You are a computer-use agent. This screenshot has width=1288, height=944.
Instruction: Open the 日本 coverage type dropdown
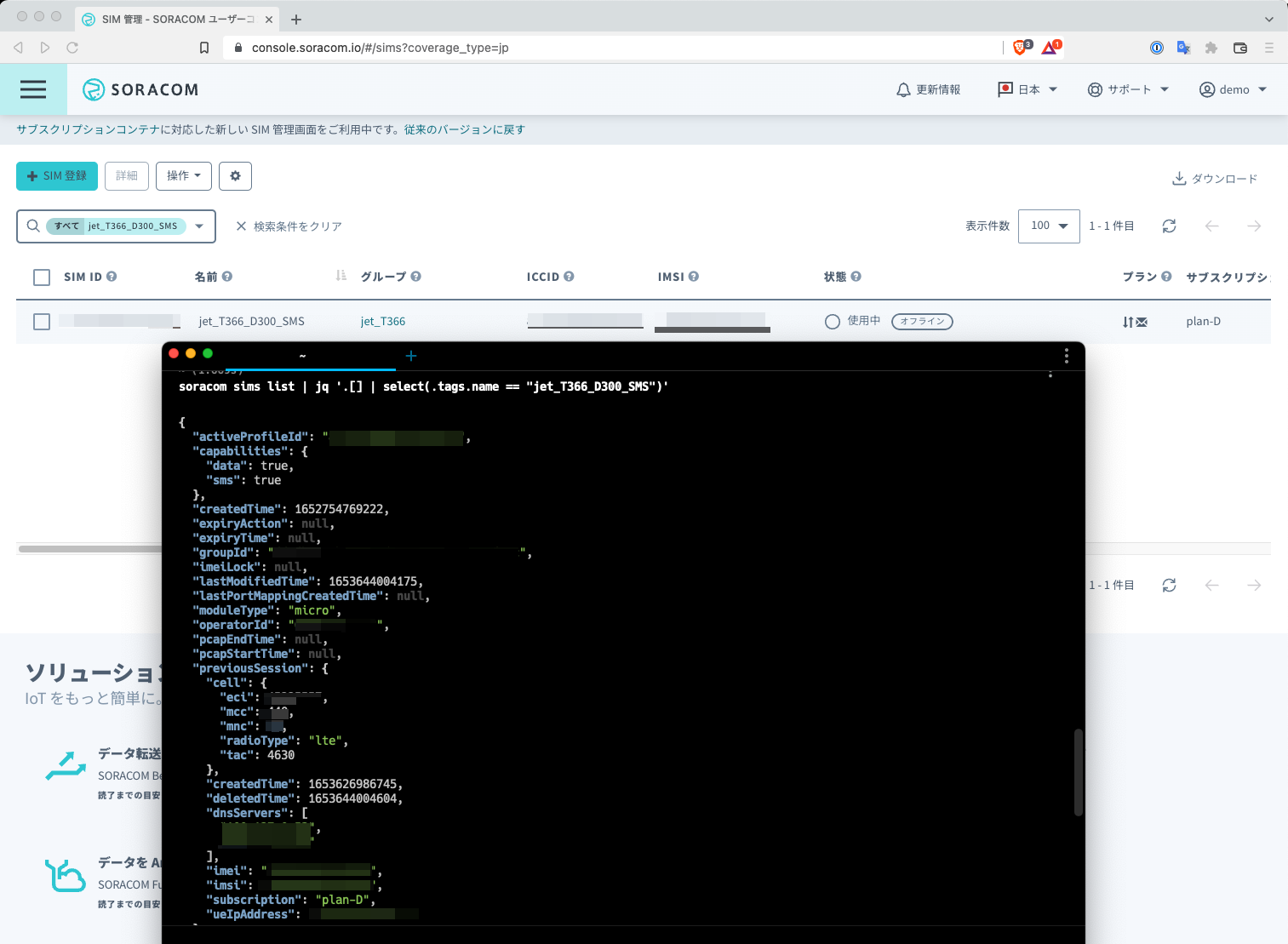click(1027, 89)
